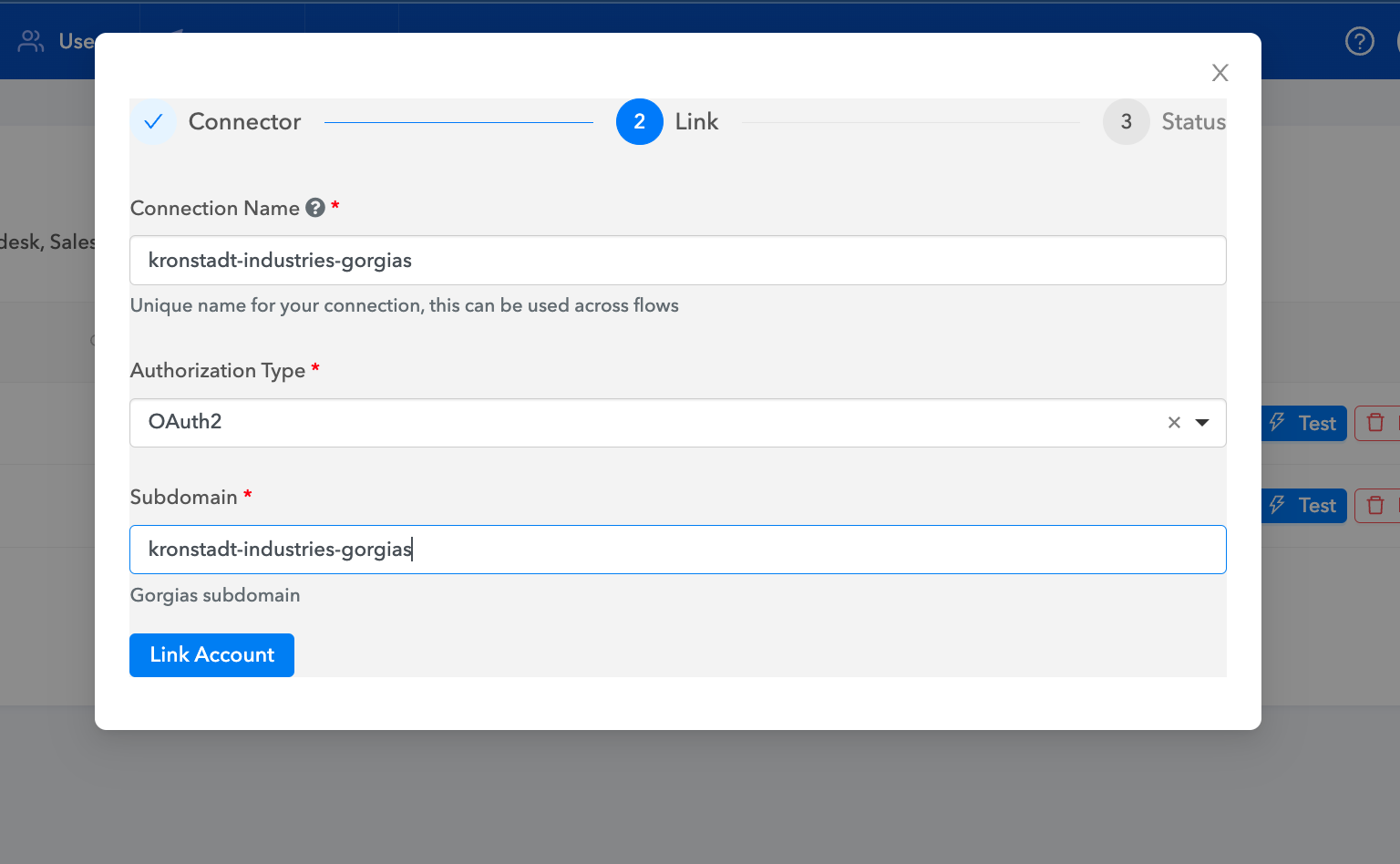Select the Link step label

[x=696, y=121]
